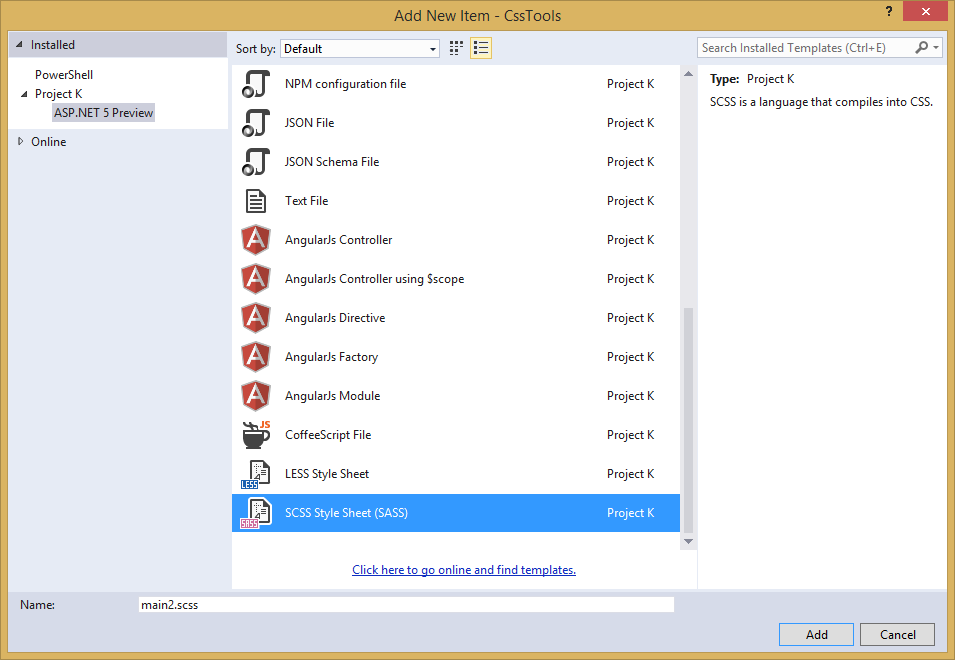
Task: Open the dialog help question mark
Action: click(x=889, y=11)
